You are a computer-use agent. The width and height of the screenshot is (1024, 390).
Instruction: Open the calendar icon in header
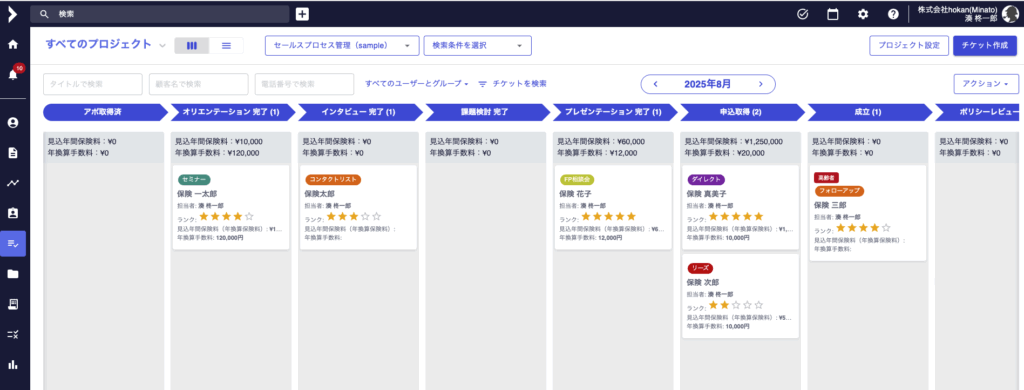click(833, 14)
